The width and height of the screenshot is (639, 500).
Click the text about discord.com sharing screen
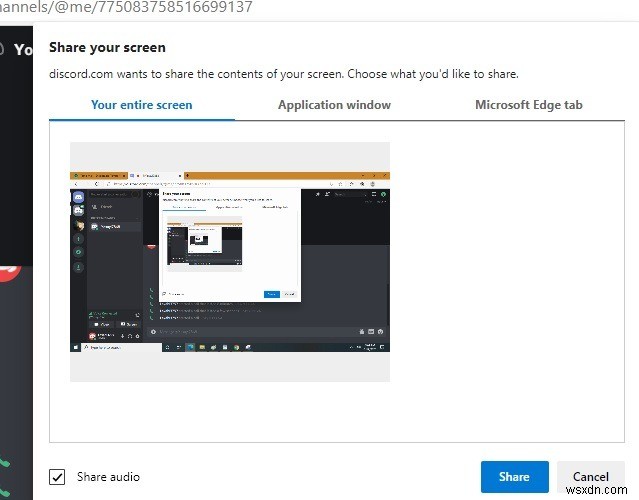(x=284, y=74)
